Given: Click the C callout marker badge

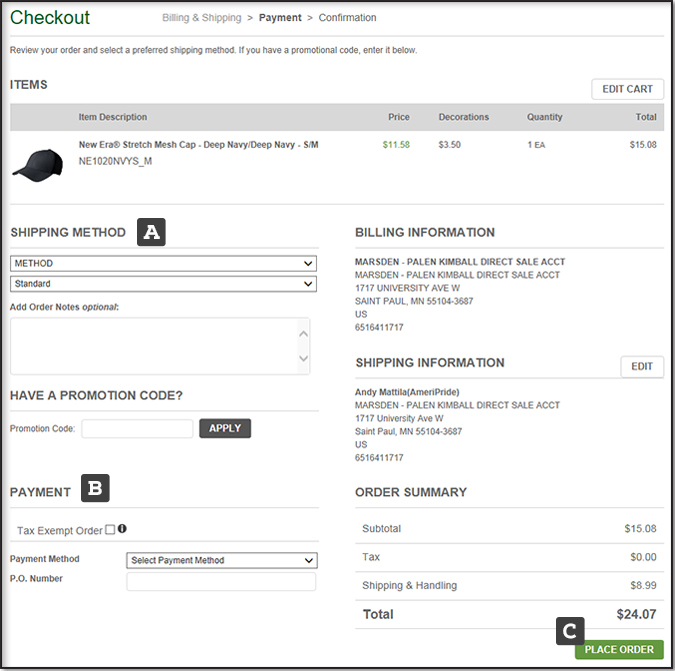Looking at the screenshot, I should (x=569, y=631).
